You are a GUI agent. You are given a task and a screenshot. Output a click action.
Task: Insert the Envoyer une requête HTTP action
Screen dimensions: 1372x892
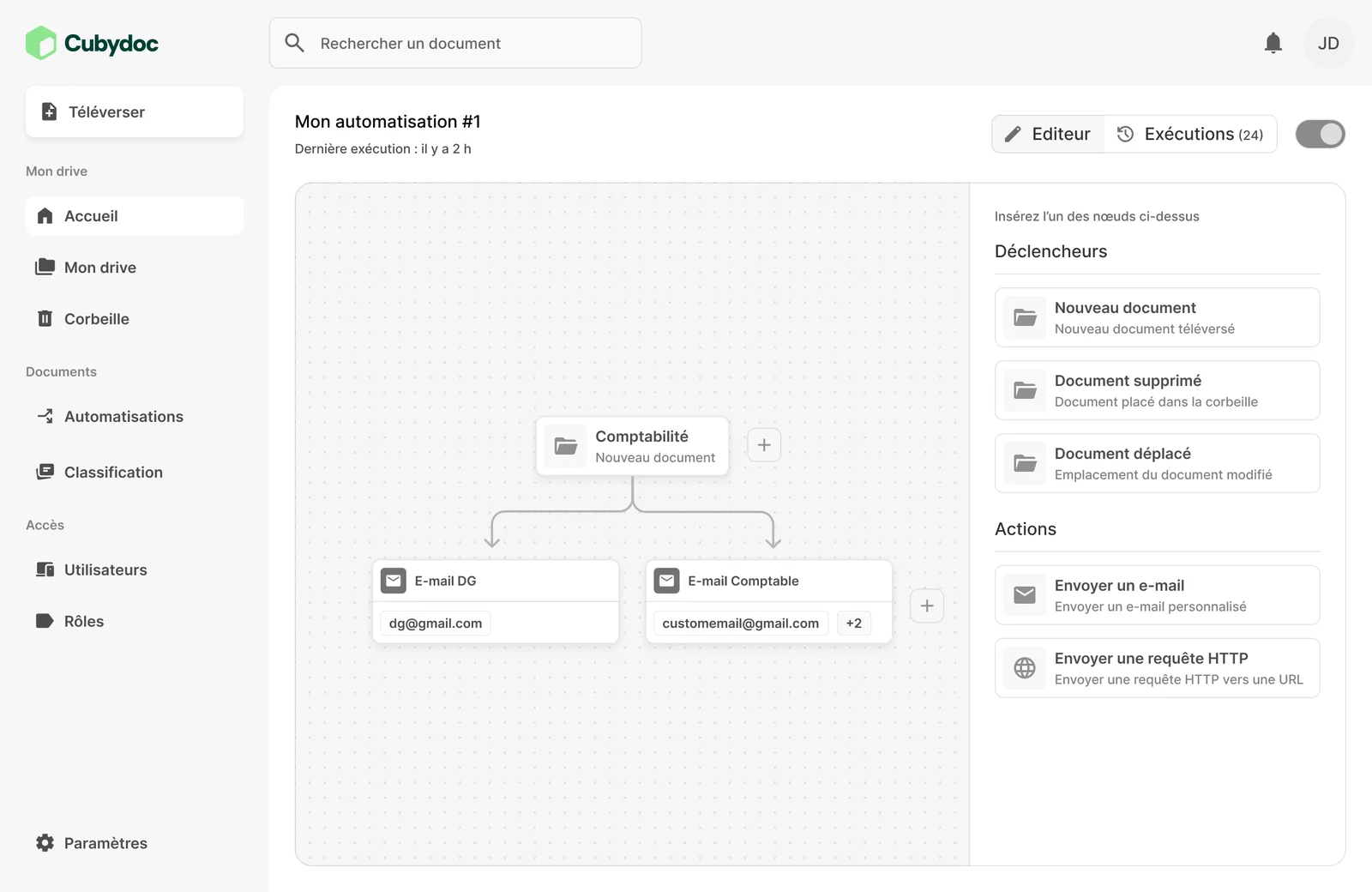[x=1157, y=668]
